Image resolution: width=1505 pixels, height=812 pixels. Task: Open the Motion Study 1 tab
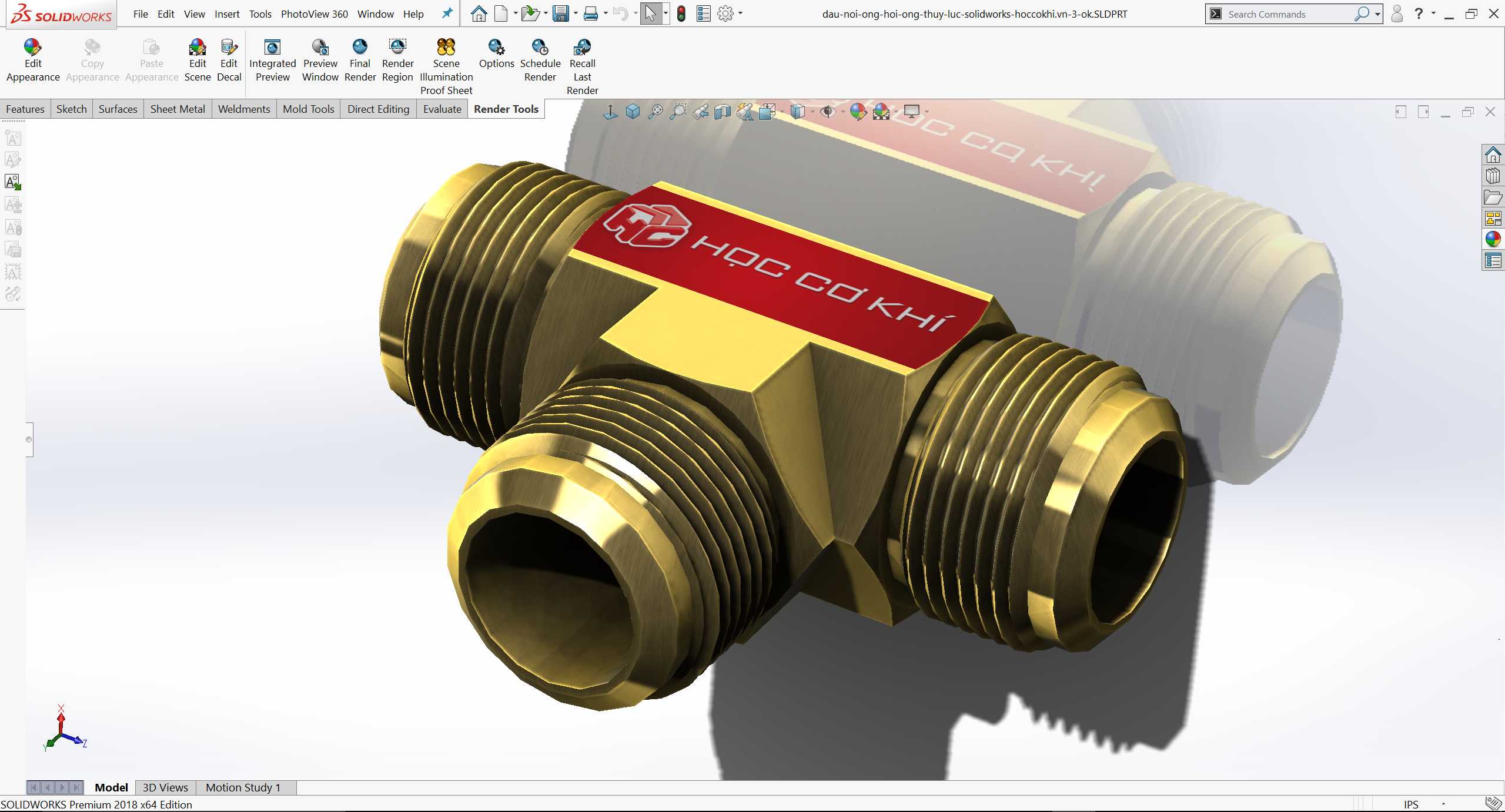243,787
